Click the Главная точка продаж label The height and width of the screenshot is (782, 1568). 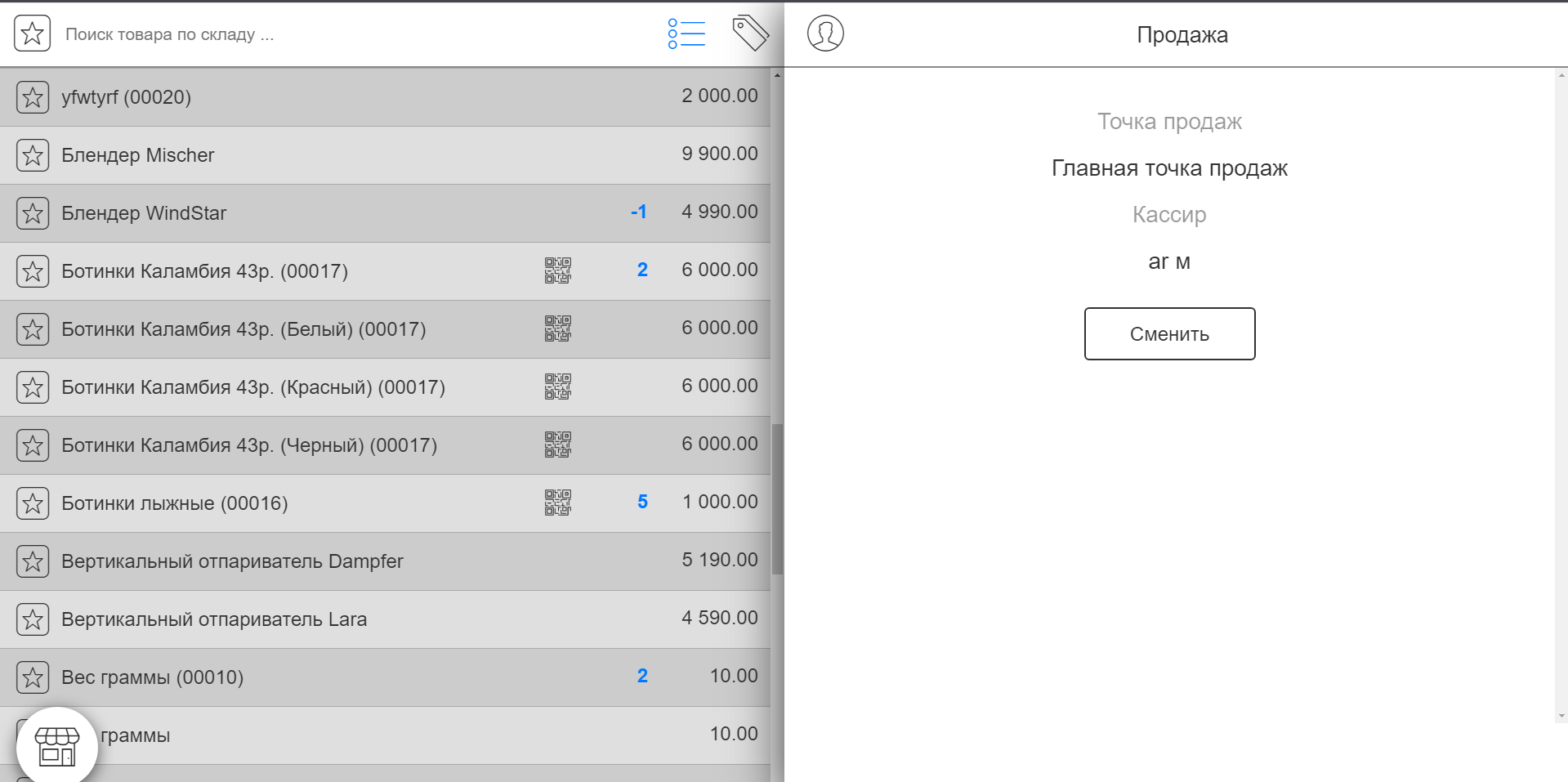click(1169, 168)
